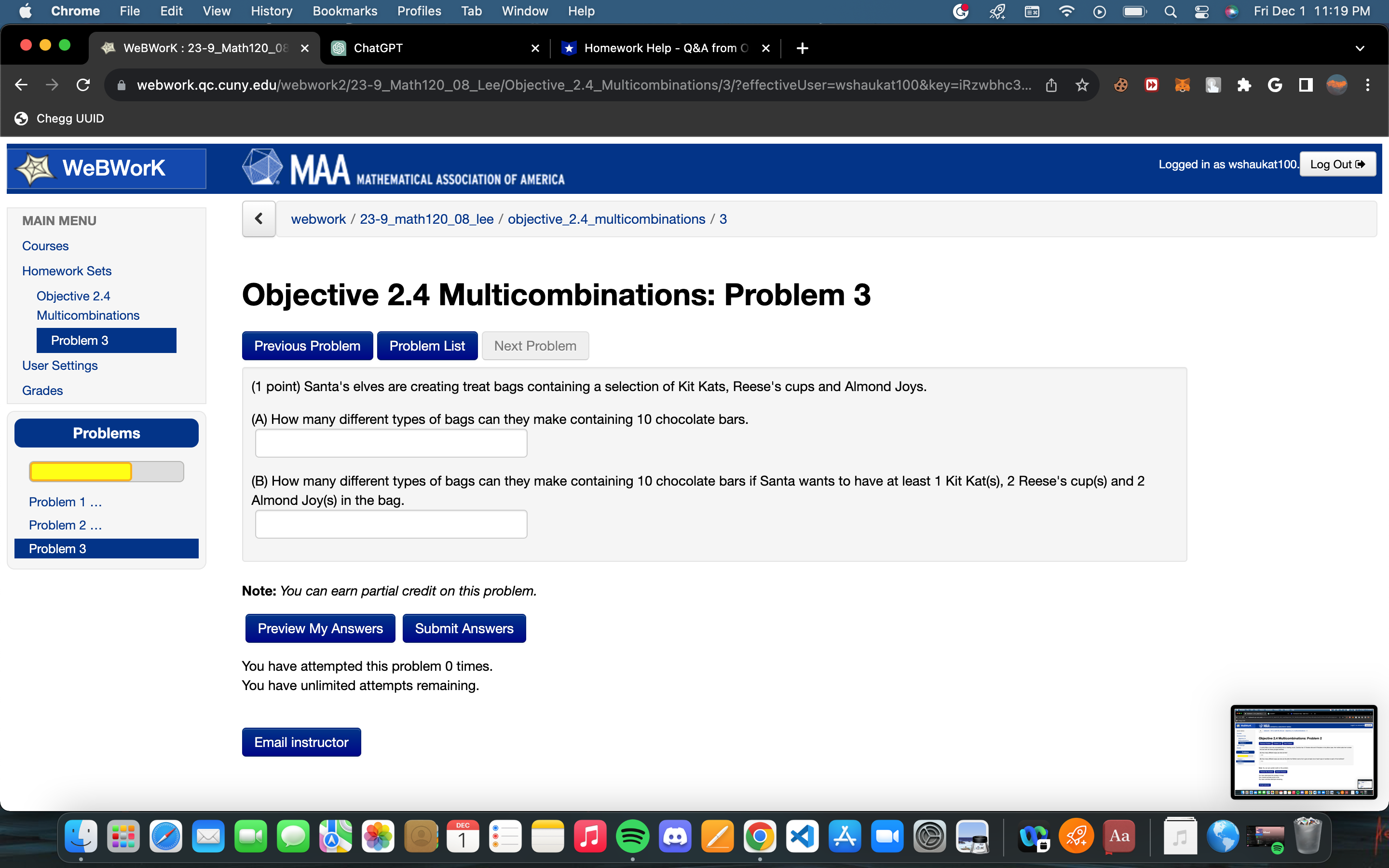Share the page using the share icon
The image size is (1389, 868).
pos(1051,84)
